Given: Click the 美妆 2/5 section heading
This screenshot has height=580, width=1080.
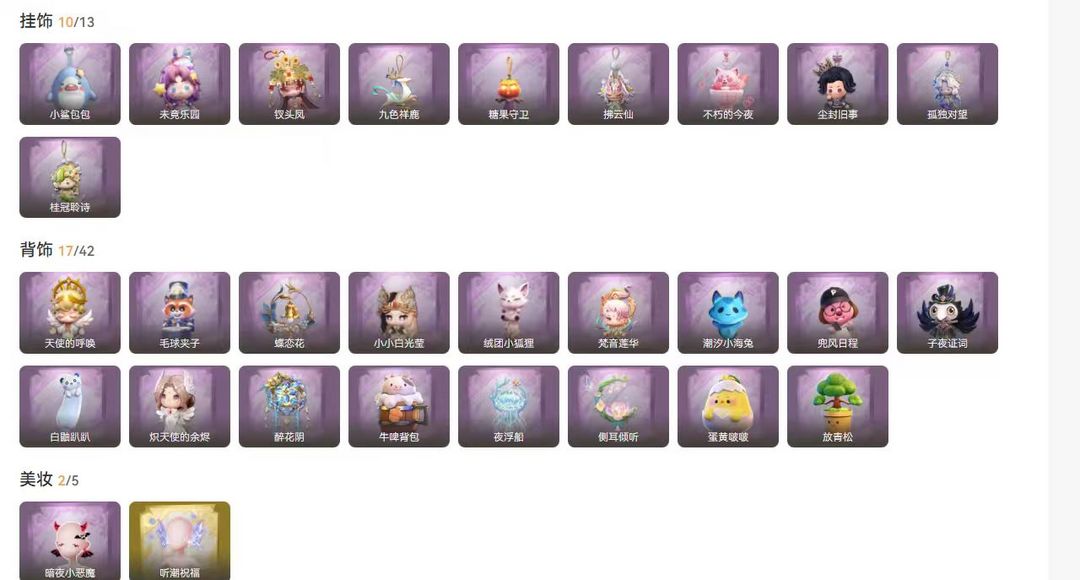Looking at the screenshot, I should tap(49, 479).
